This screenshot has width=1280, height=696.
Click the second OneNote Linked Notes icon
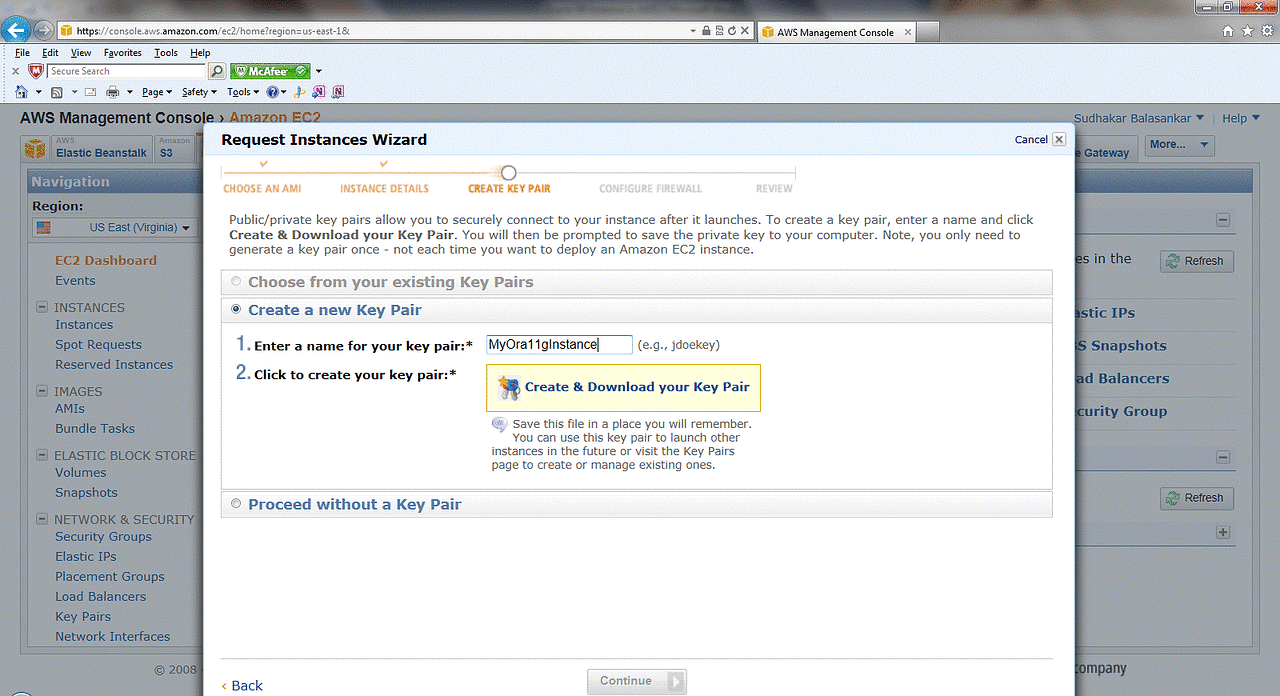click(338, 92)
